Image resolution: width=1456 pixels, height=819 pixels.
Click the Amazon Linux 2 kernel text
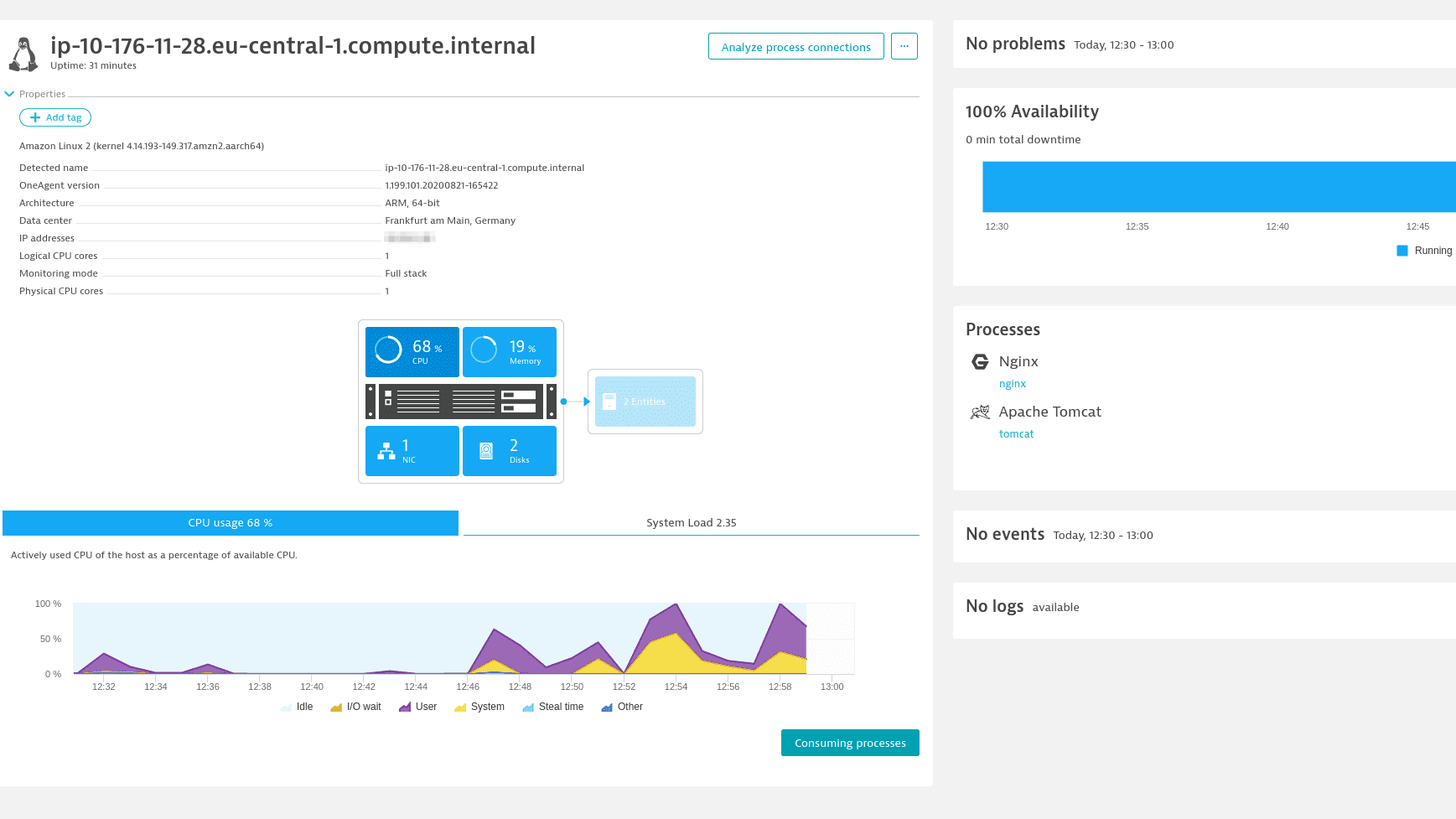pos(142,146)
